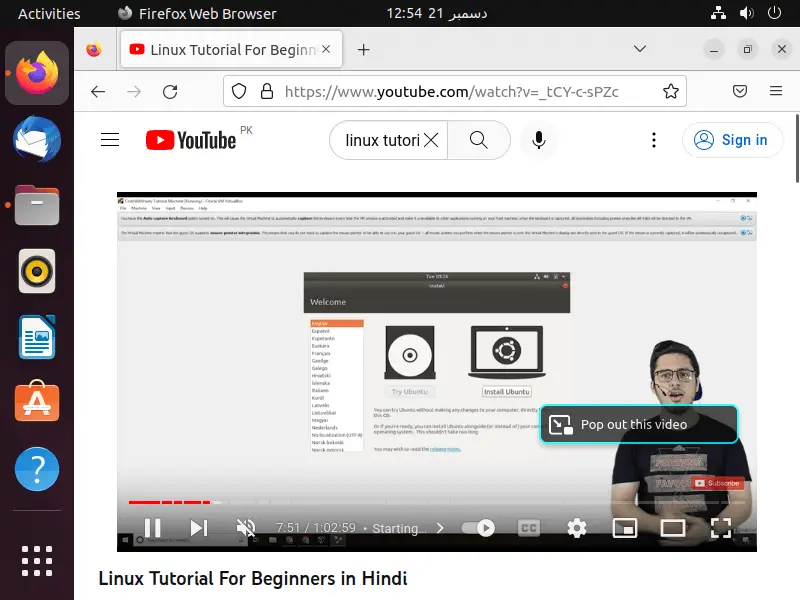Toggle the autoplay switch

(479, 528)
